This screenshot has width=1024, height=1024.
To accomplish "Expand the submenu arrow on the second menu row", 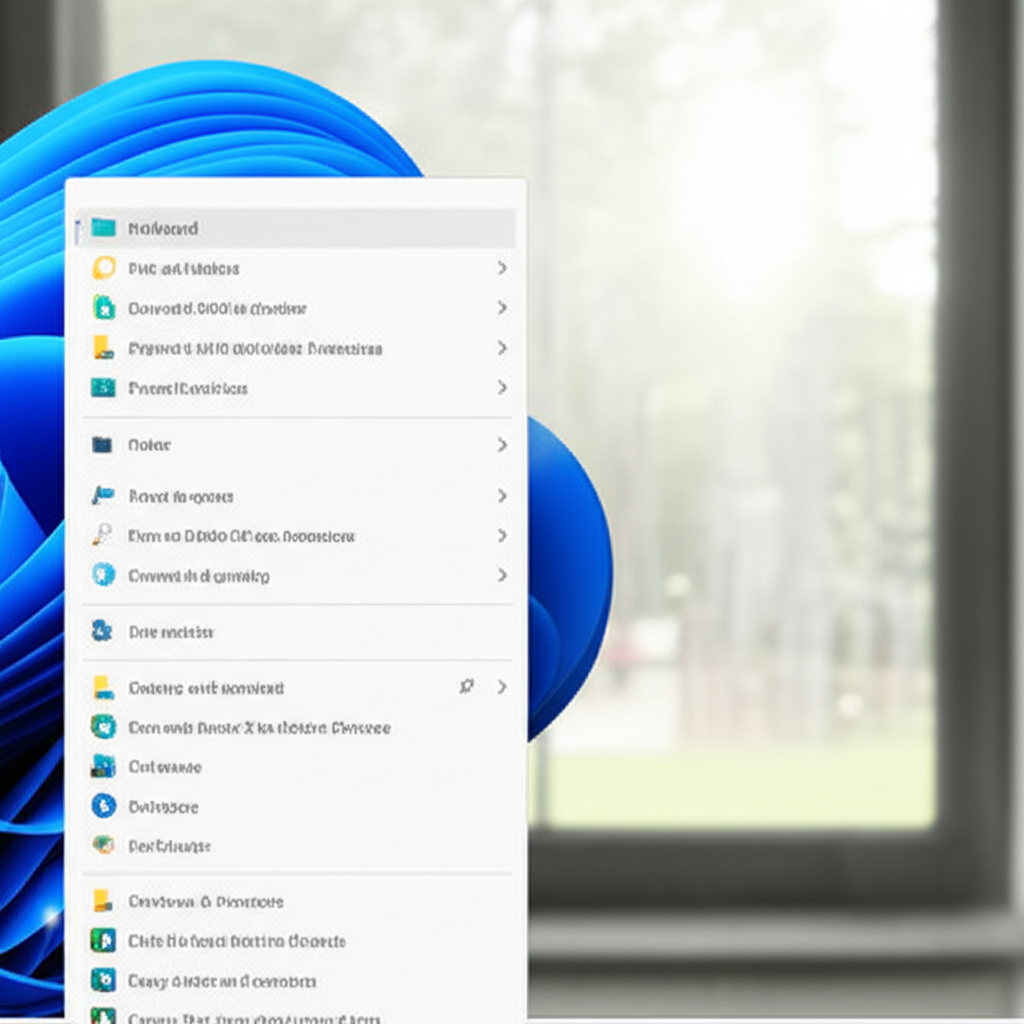I will (x=502, y=268).
